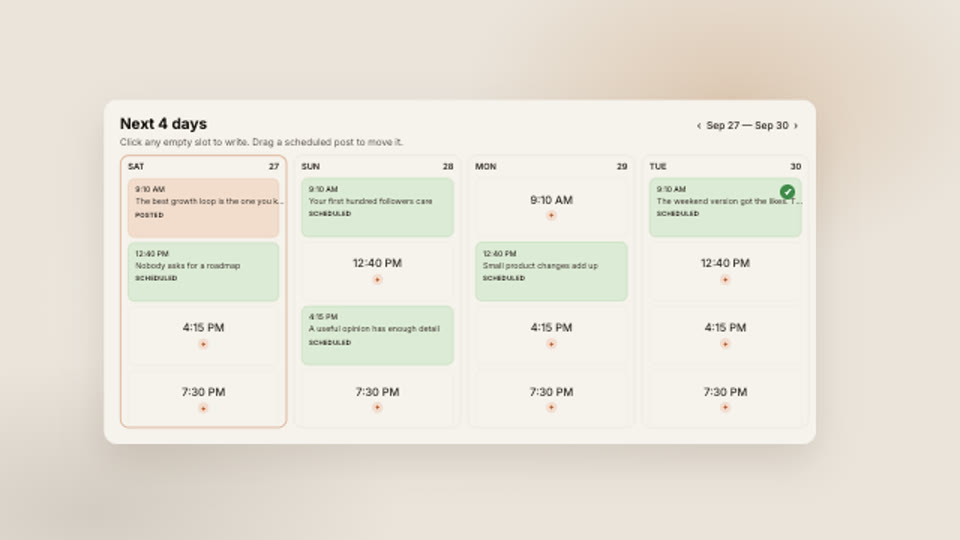The width and height of the screenshot is (960, 540).
Task: Click the 'Next 4 days' heading
Action: [163, 124]
